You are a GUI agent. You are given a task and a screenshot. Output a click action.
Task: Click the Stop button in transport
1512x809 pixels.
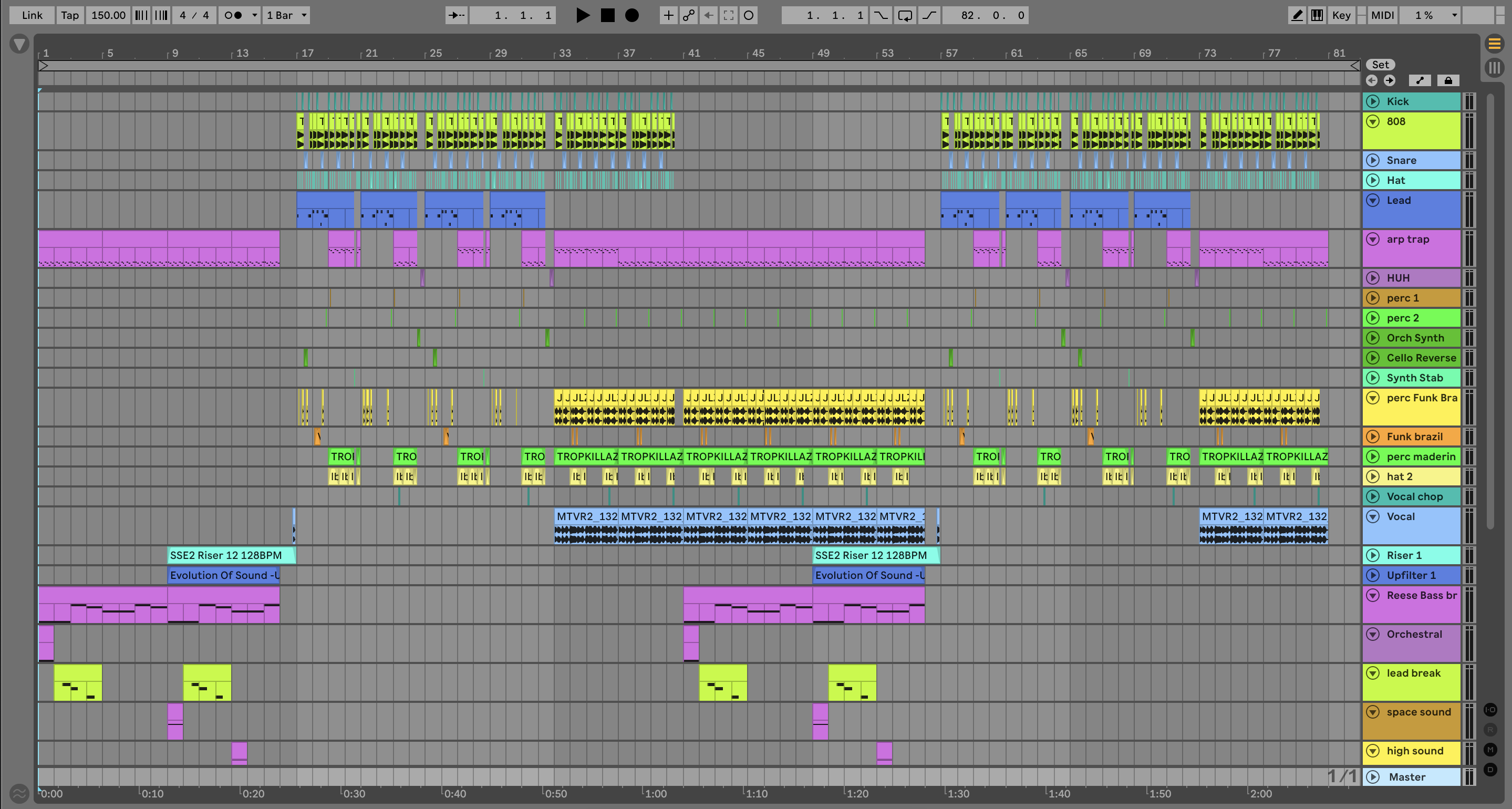607,15
